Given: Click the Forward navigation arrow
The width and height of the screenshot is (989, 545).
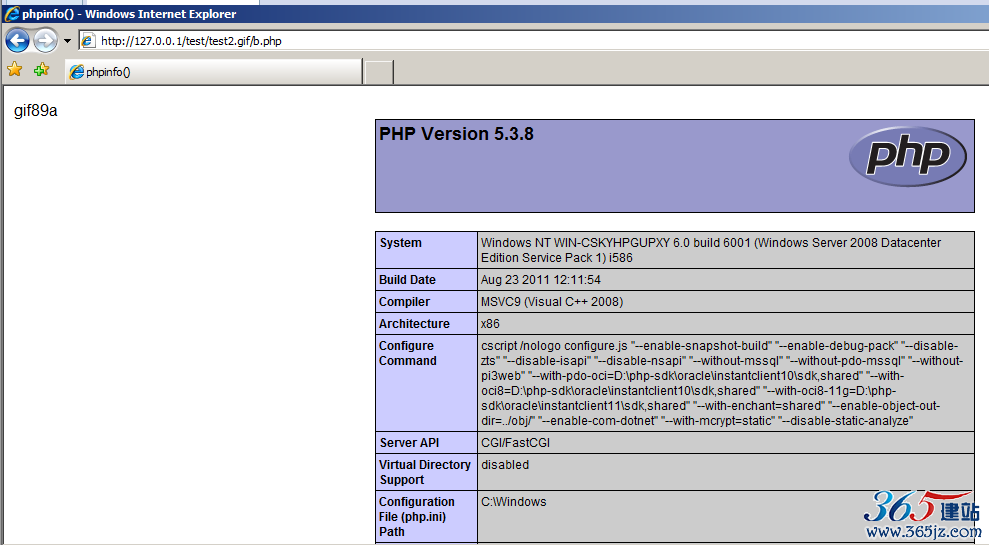Looking at the screenshot, I should tap(45, 41).
